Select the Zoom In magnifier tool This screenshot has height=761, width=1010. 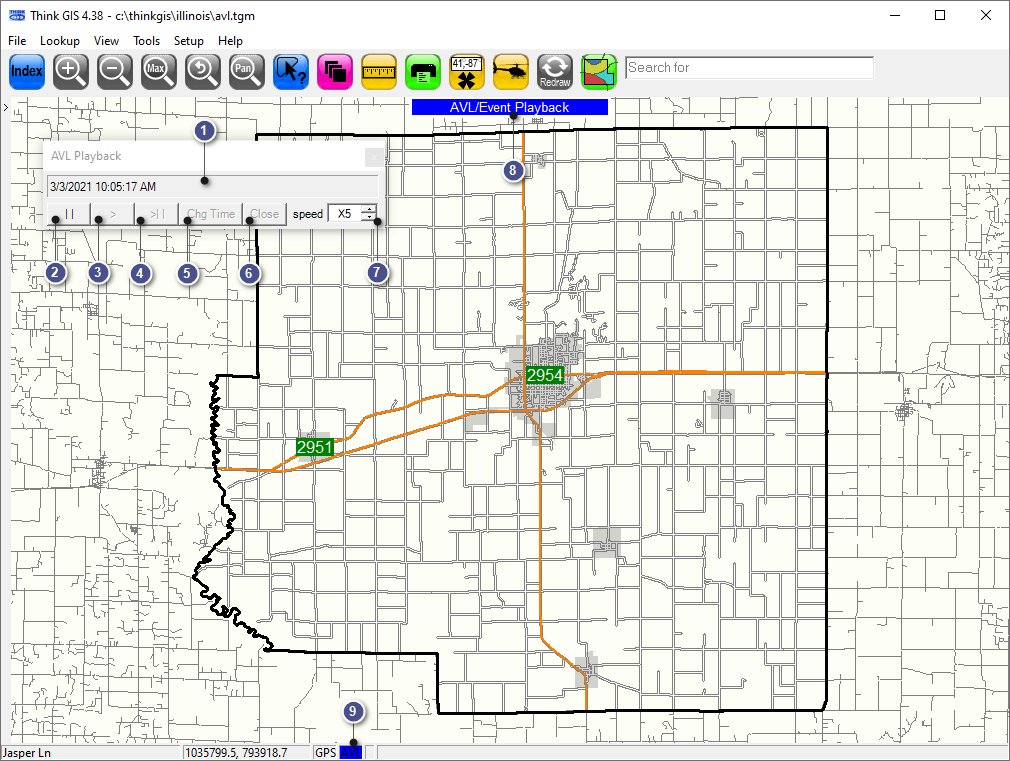70,72
